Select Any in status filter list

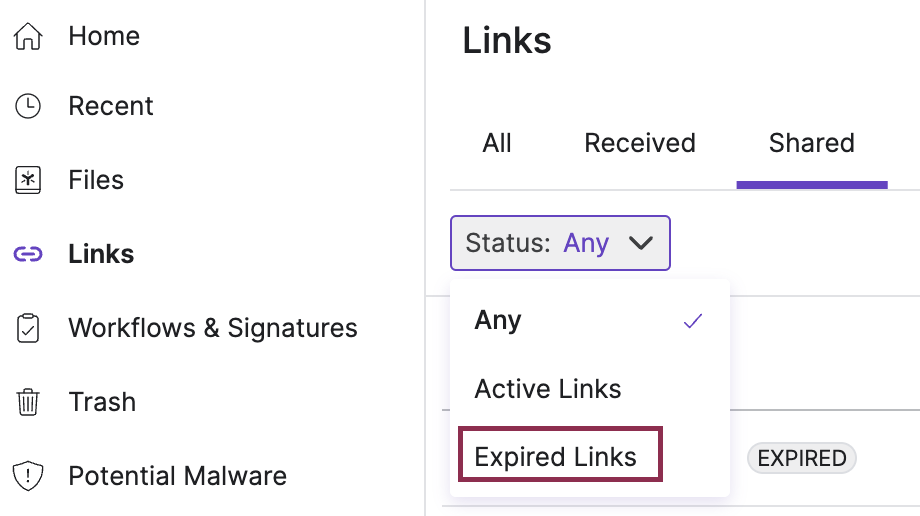click(x=590, y=321)
